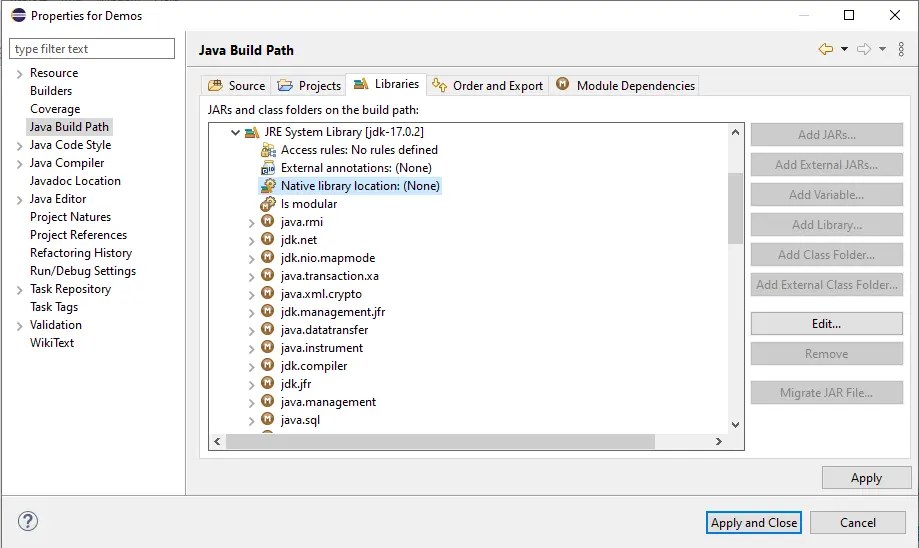Expand the Task Repository category
The image size is (919, 548).
point(19,290)
